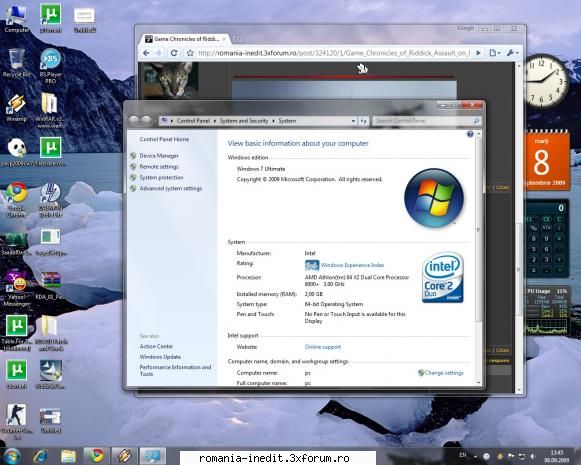
Task: Click the Chrome address bar URL
Action: 333,53
